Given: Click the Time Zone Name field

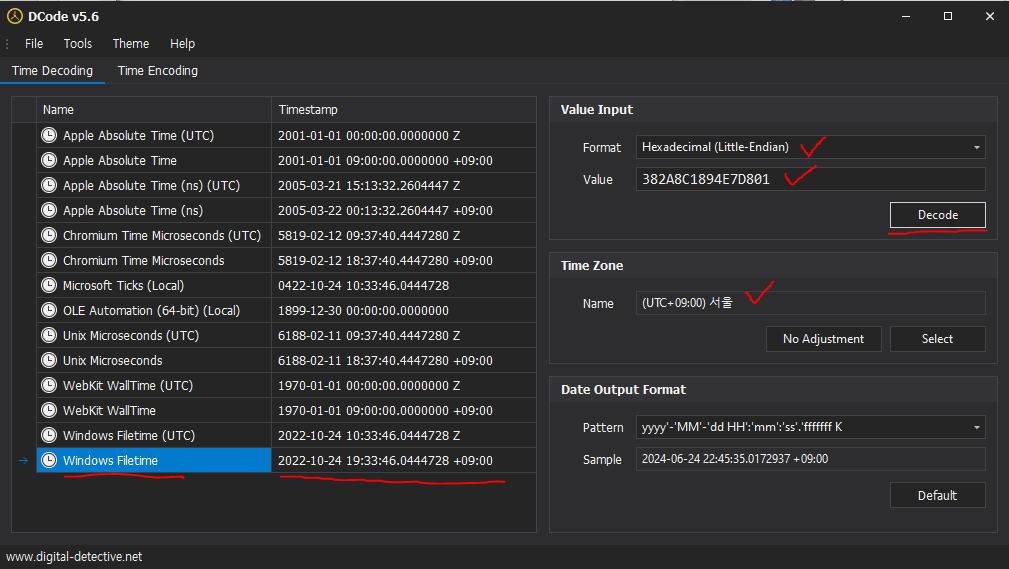Looking at the screenshot, I should (x=810, y=303).
